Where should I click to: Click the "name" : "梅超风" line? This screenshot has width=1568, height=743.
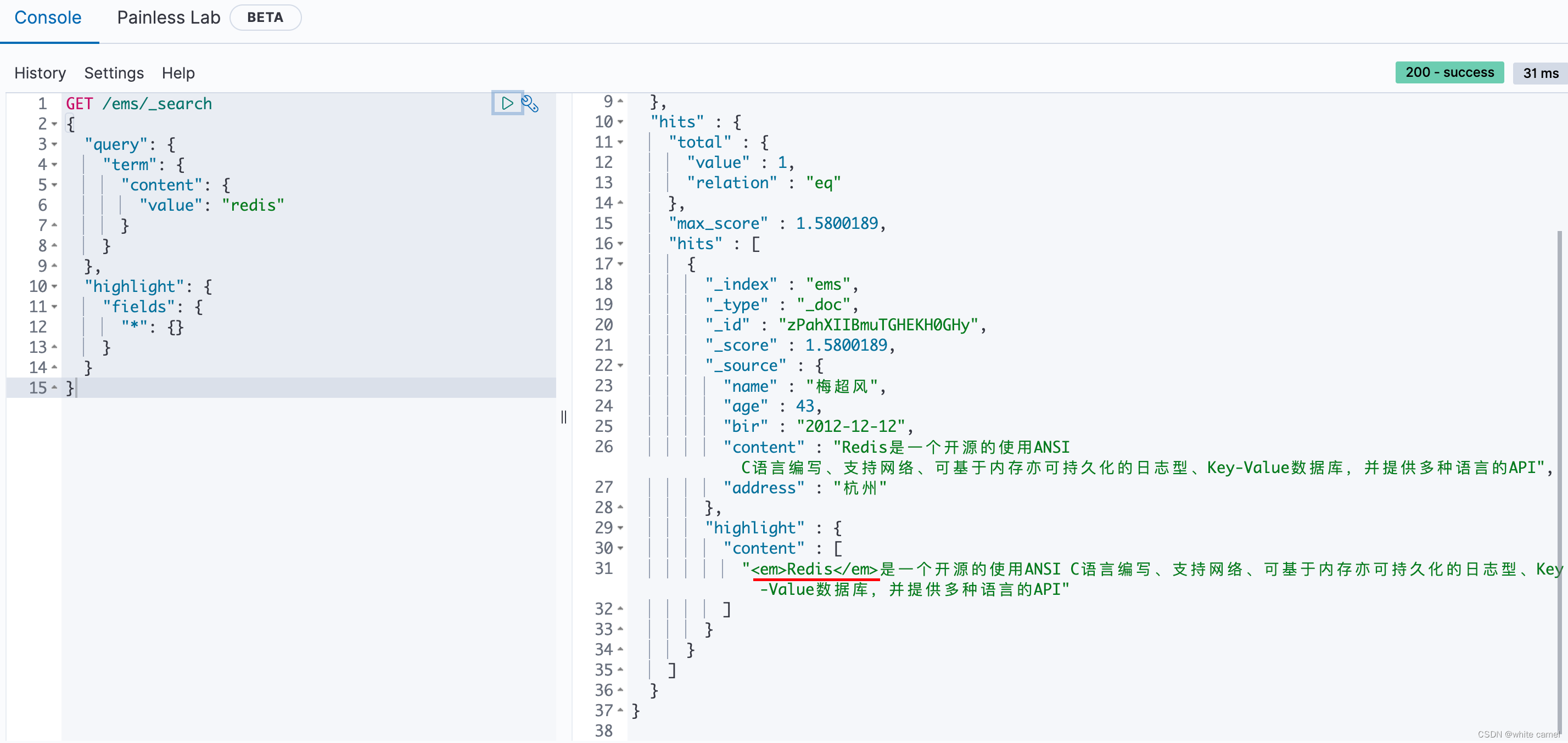point(804,386)
